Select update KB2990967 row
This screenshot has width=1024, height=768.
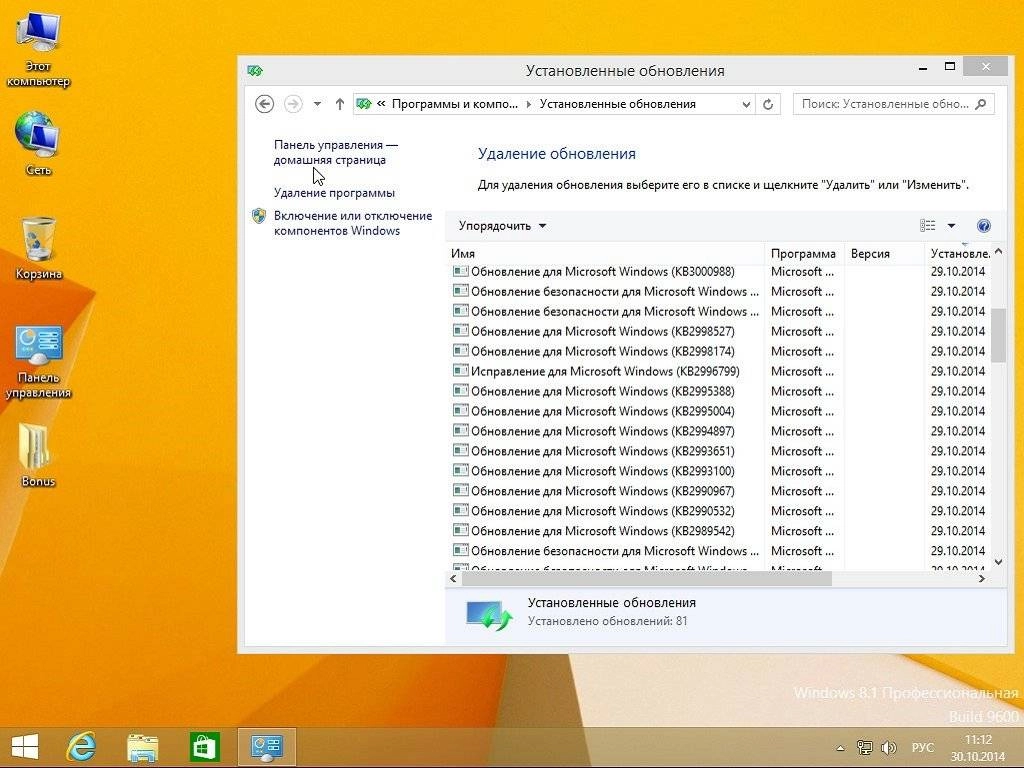720,490
